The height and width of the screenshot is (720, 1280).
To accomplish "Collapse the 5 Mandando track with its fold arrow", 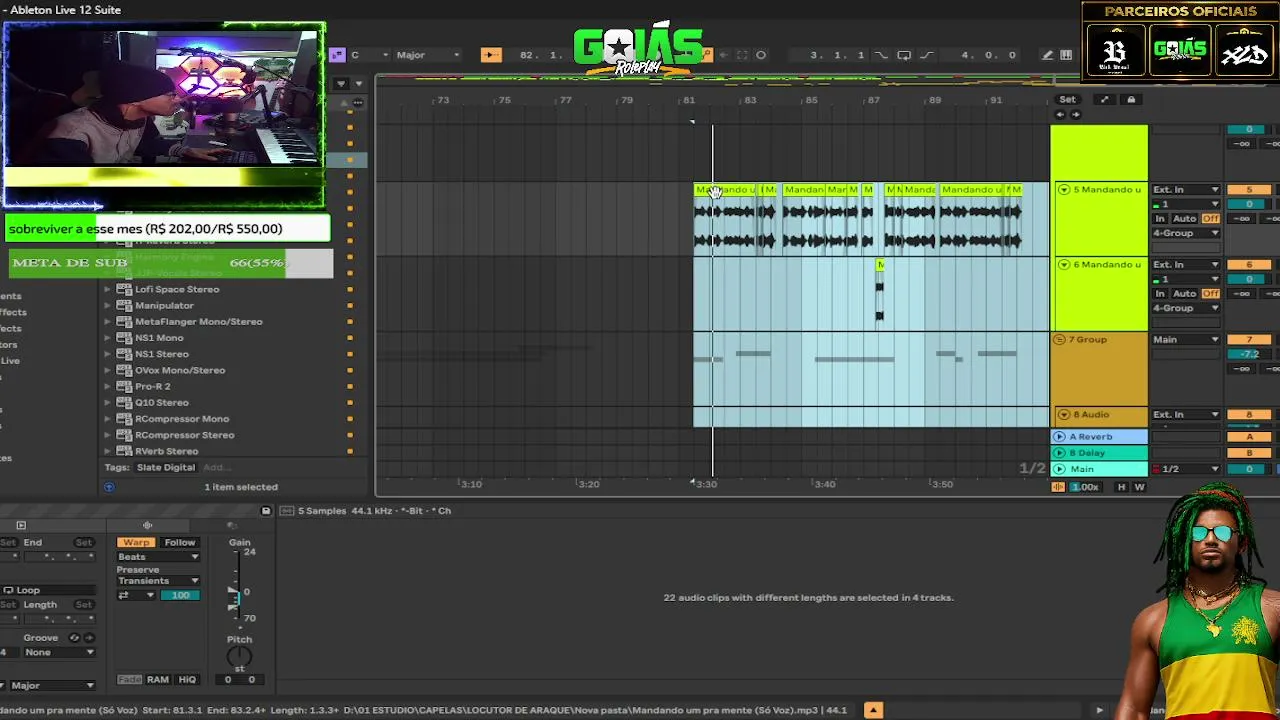I will pyautogui.click(x=1063, y=190).
